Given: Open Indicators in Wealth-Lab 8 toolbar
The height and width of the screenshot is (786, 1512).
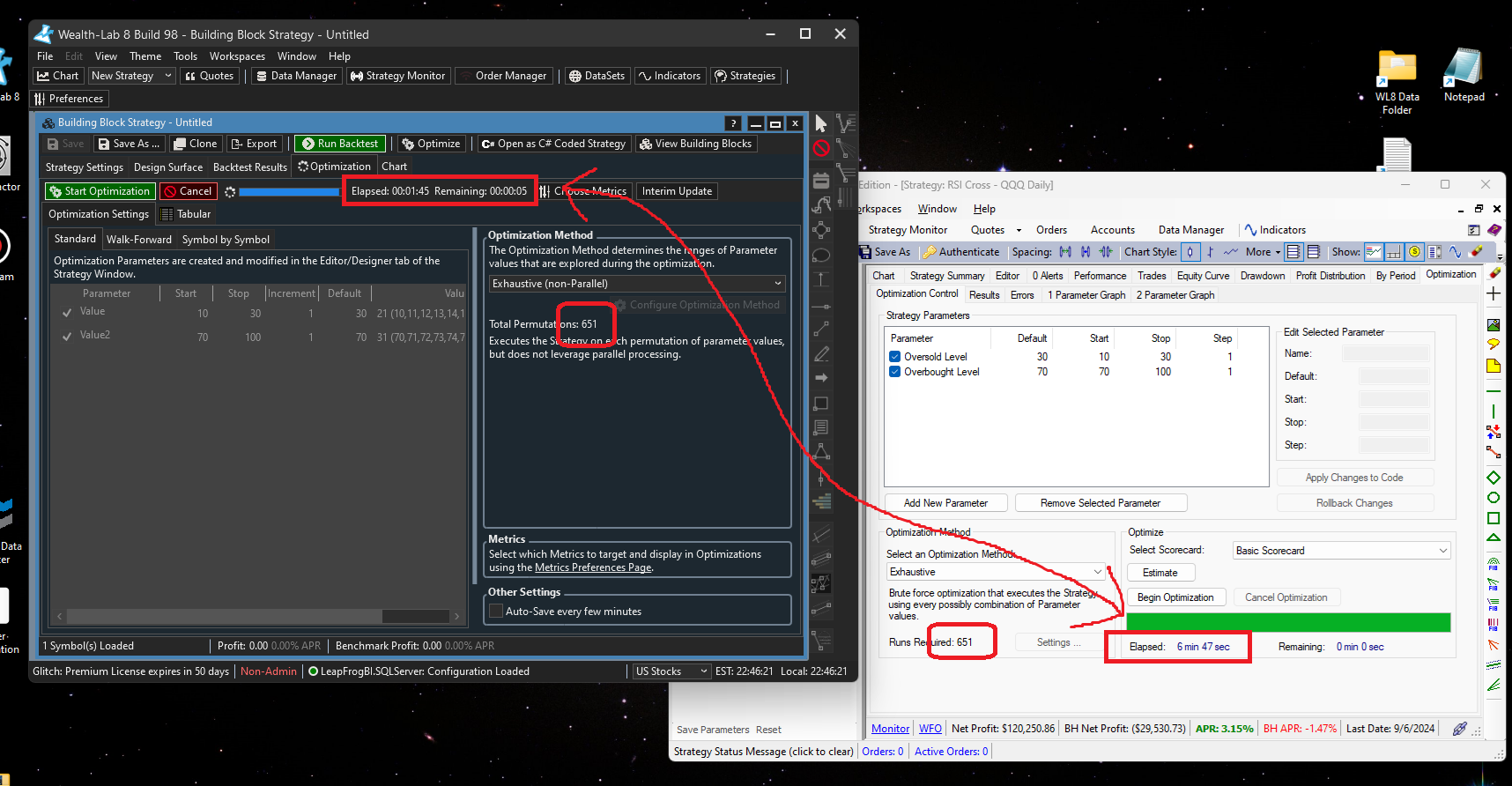Looking at the screenshot, I should [670, 76].
